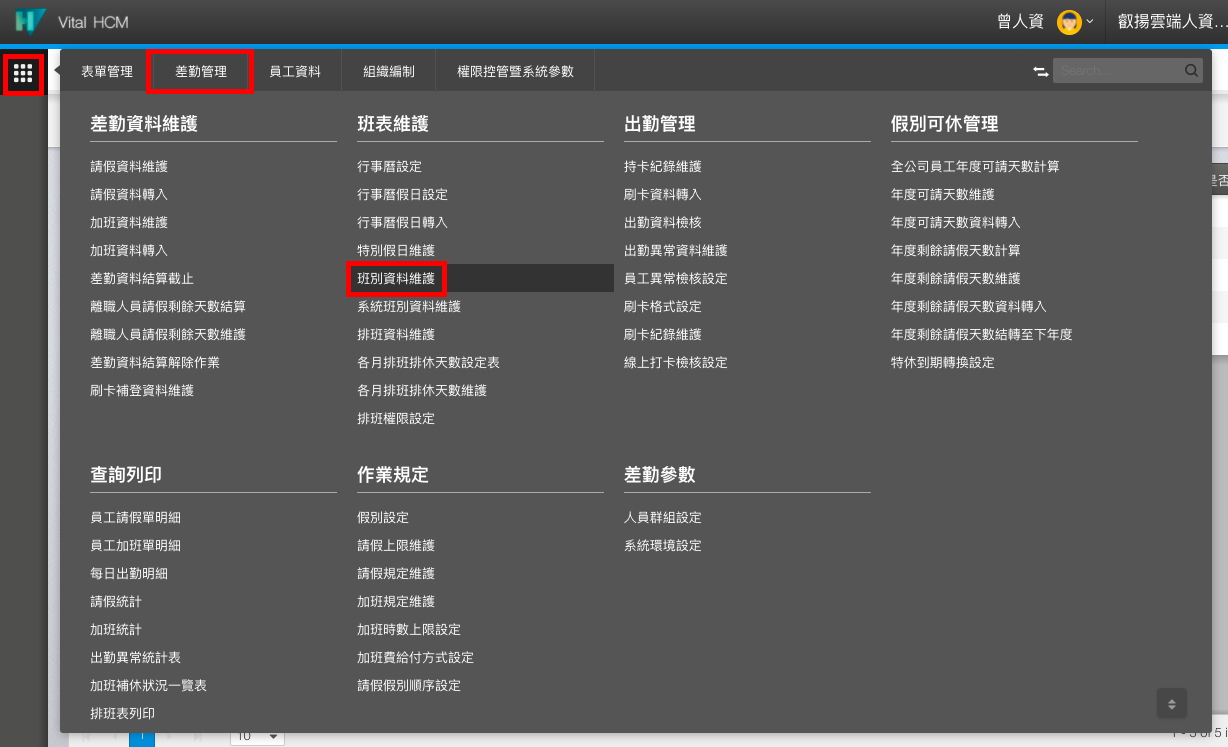1228x747 pixels.
Task: Open 班別資料維護 menu item
Action: [396, 279]
